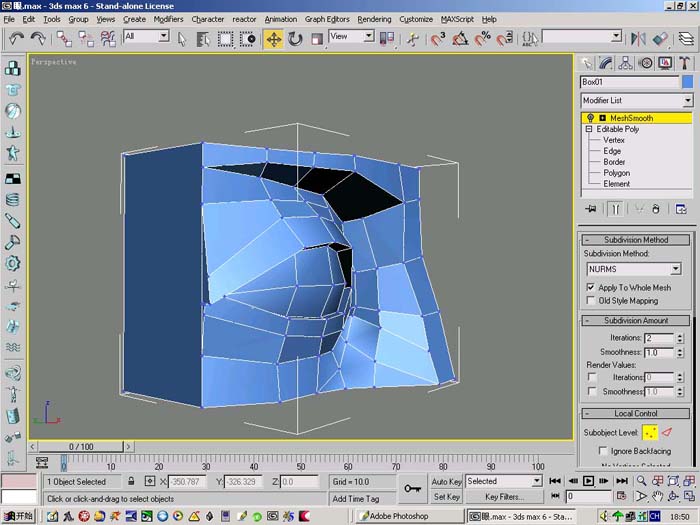Screen dimensions: 700x525
Task: Choose the Rectangular Selection Region tool
Action: coord(225,39)
